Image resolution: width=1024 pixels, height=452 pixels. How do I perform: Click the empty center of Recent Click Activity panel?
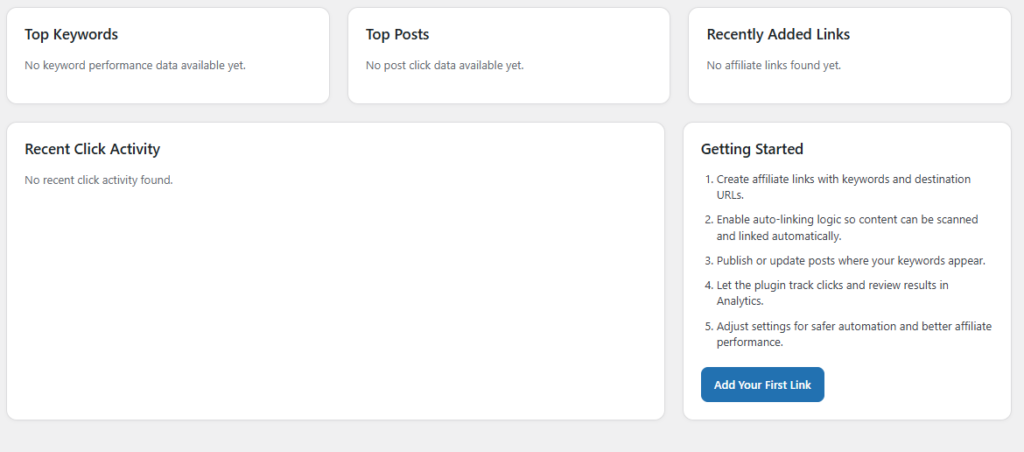[x=335, y=290]
